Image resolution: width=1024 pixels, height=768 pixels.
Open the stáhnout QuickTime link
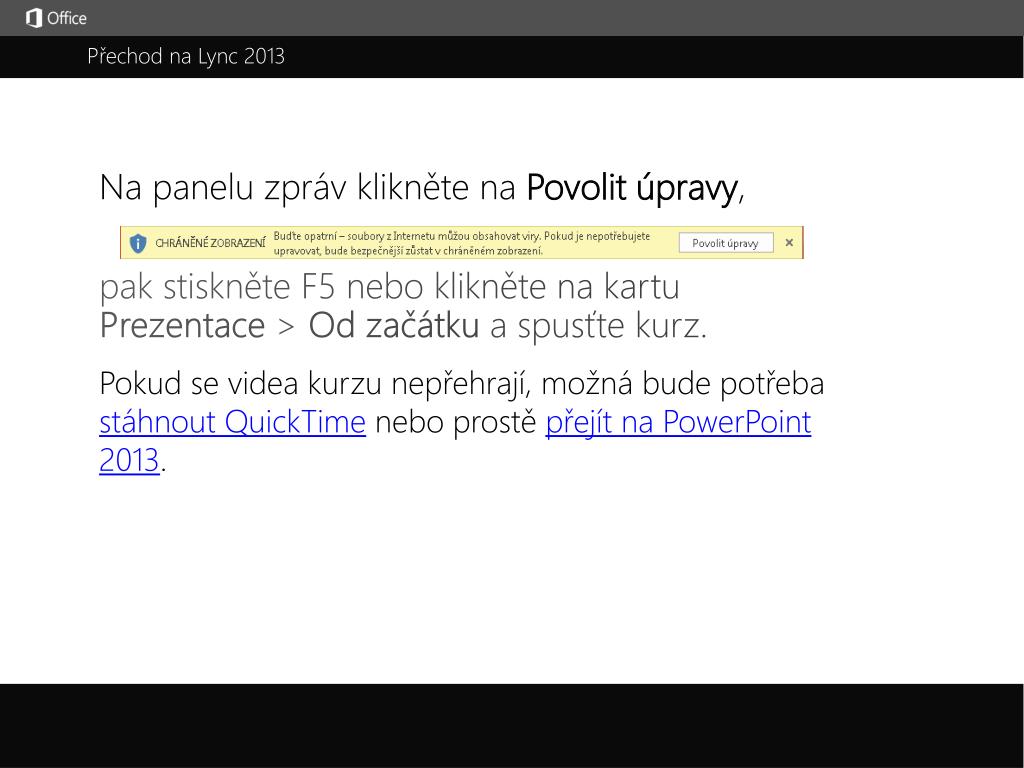click(x=232, y=422)
